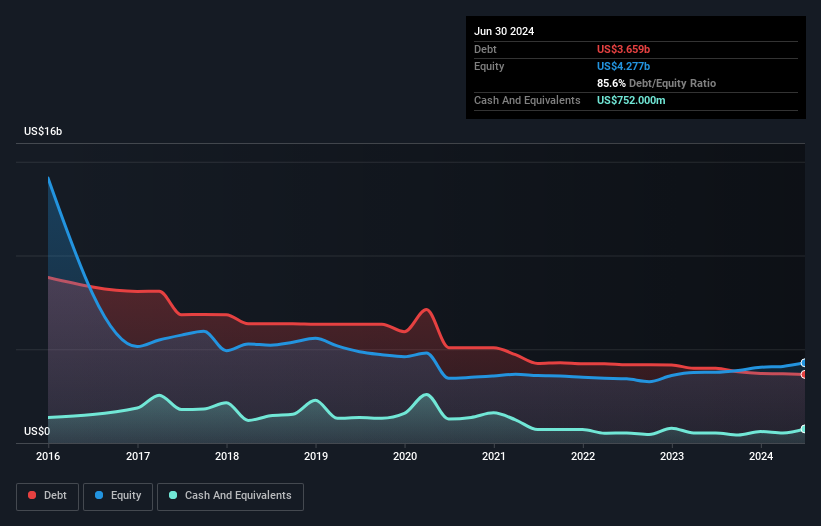Click the US$752.000m cash value
This screenshot has width=821, height=526.
(x=631, y=100)
